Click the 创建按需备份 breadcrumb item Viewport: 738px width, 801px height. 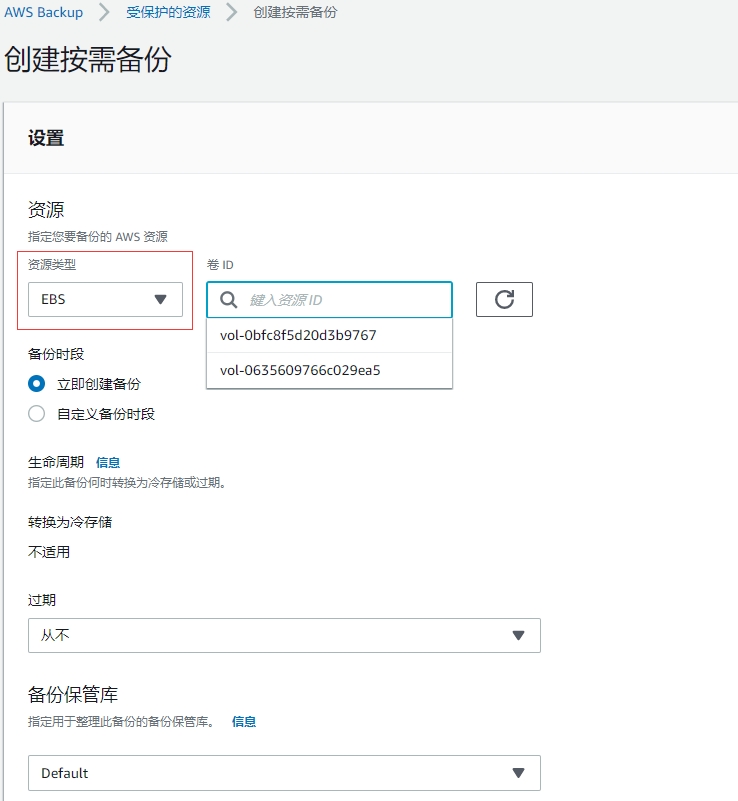(x=295, y=13)
